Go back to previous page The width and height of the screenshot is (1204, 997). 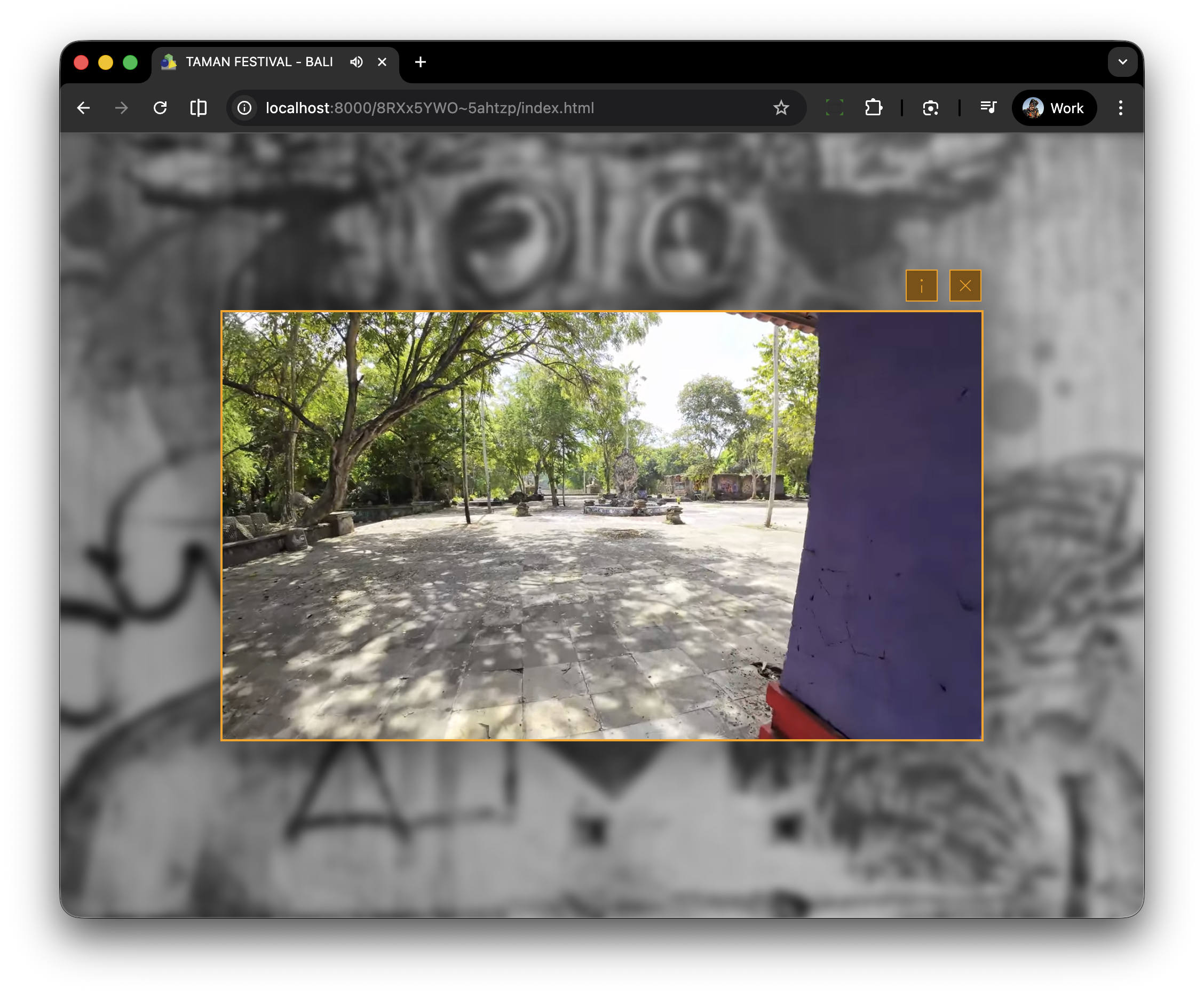tap(84, 108)
